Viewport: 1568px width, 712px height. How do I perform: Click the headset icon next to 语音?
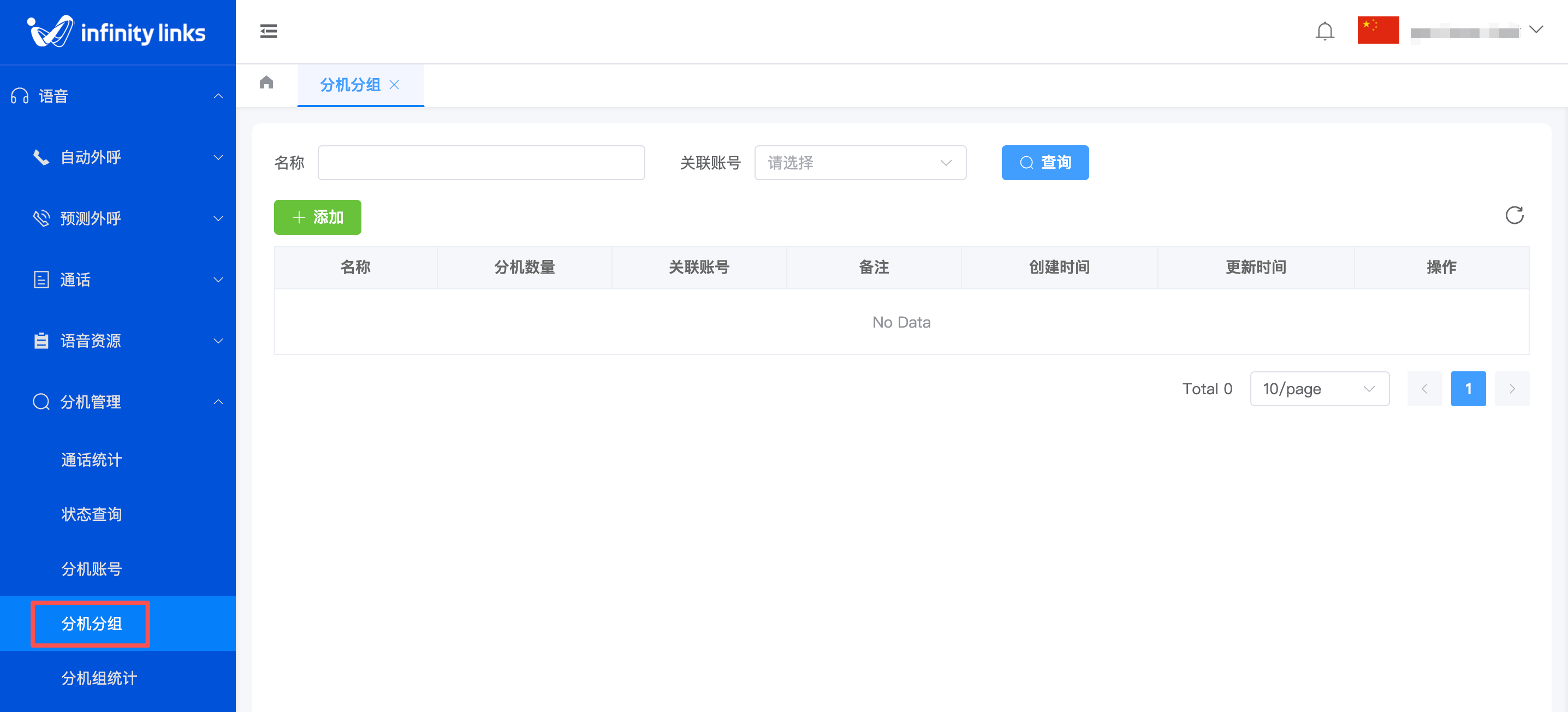point(20,96)
